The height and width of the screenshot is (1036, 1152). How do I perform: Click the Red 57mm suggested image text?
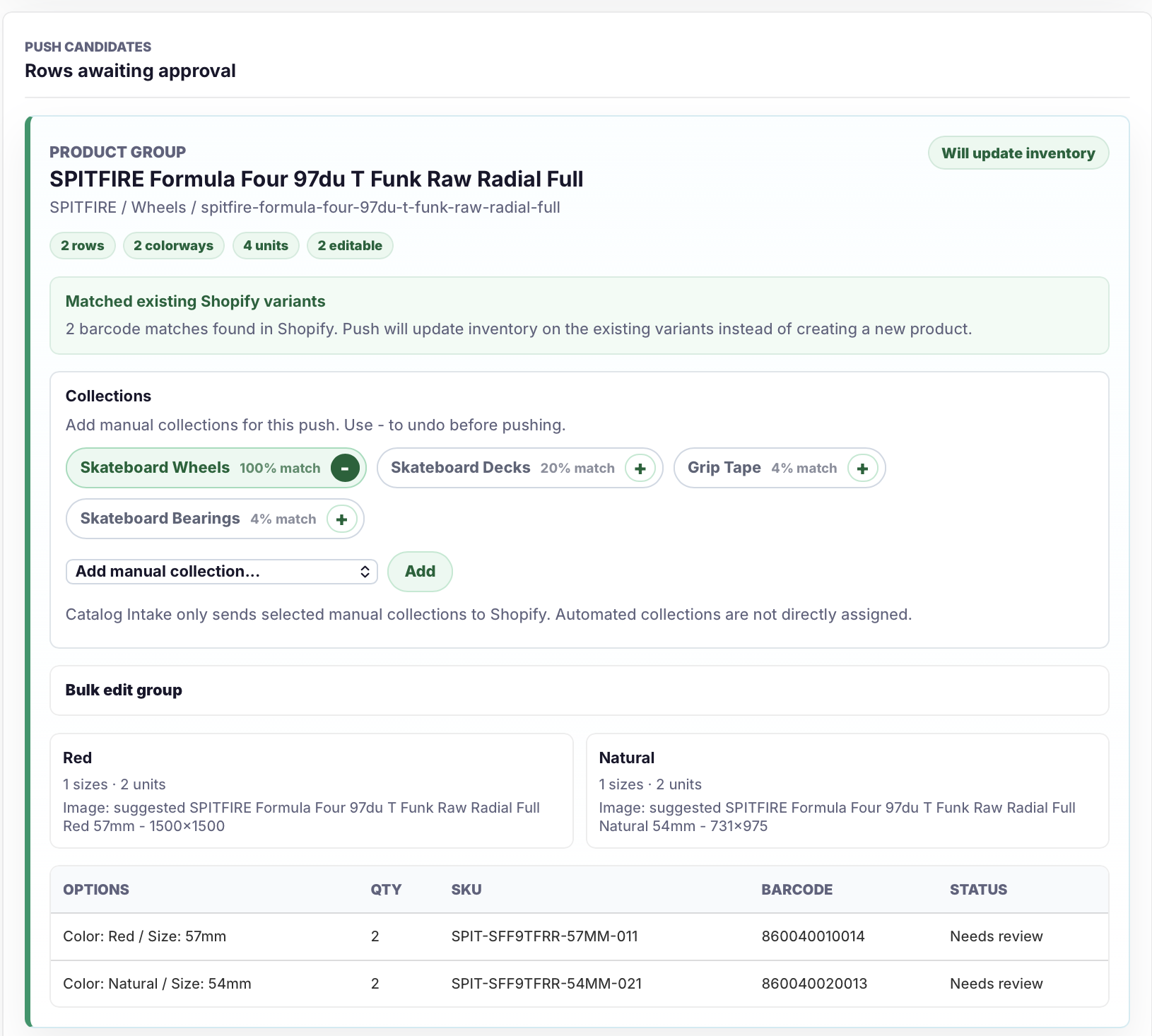pos(302,817)
